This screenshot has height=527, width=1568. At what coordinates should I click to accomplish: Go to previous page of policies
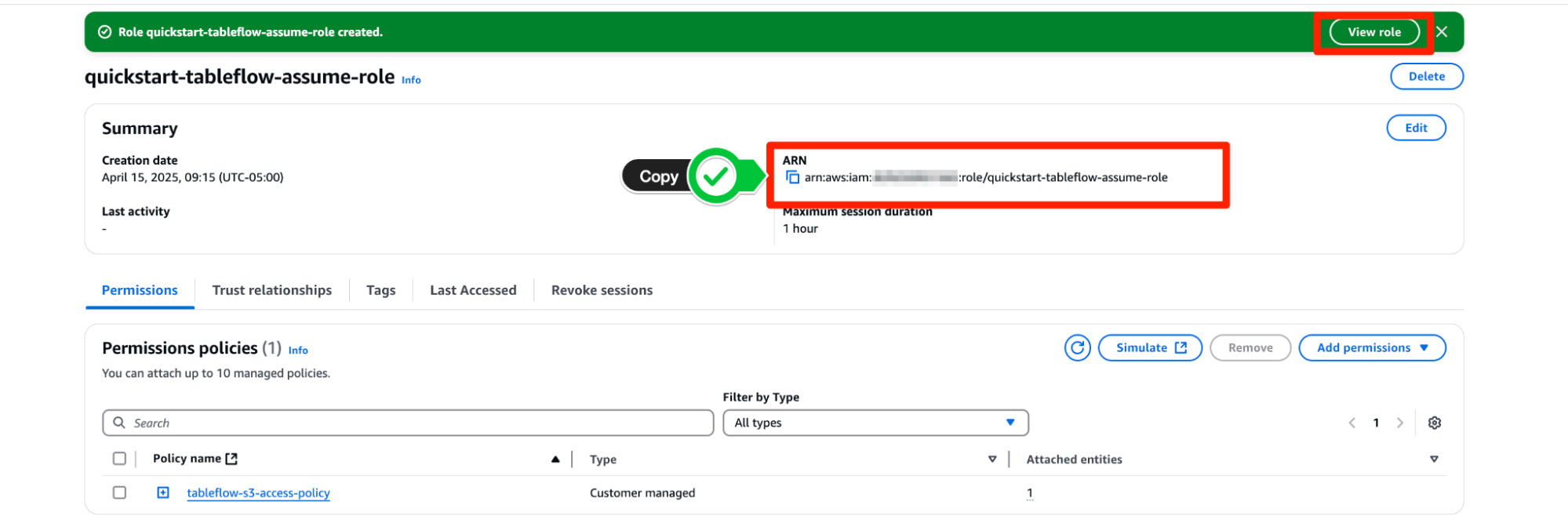[1352, 423]
